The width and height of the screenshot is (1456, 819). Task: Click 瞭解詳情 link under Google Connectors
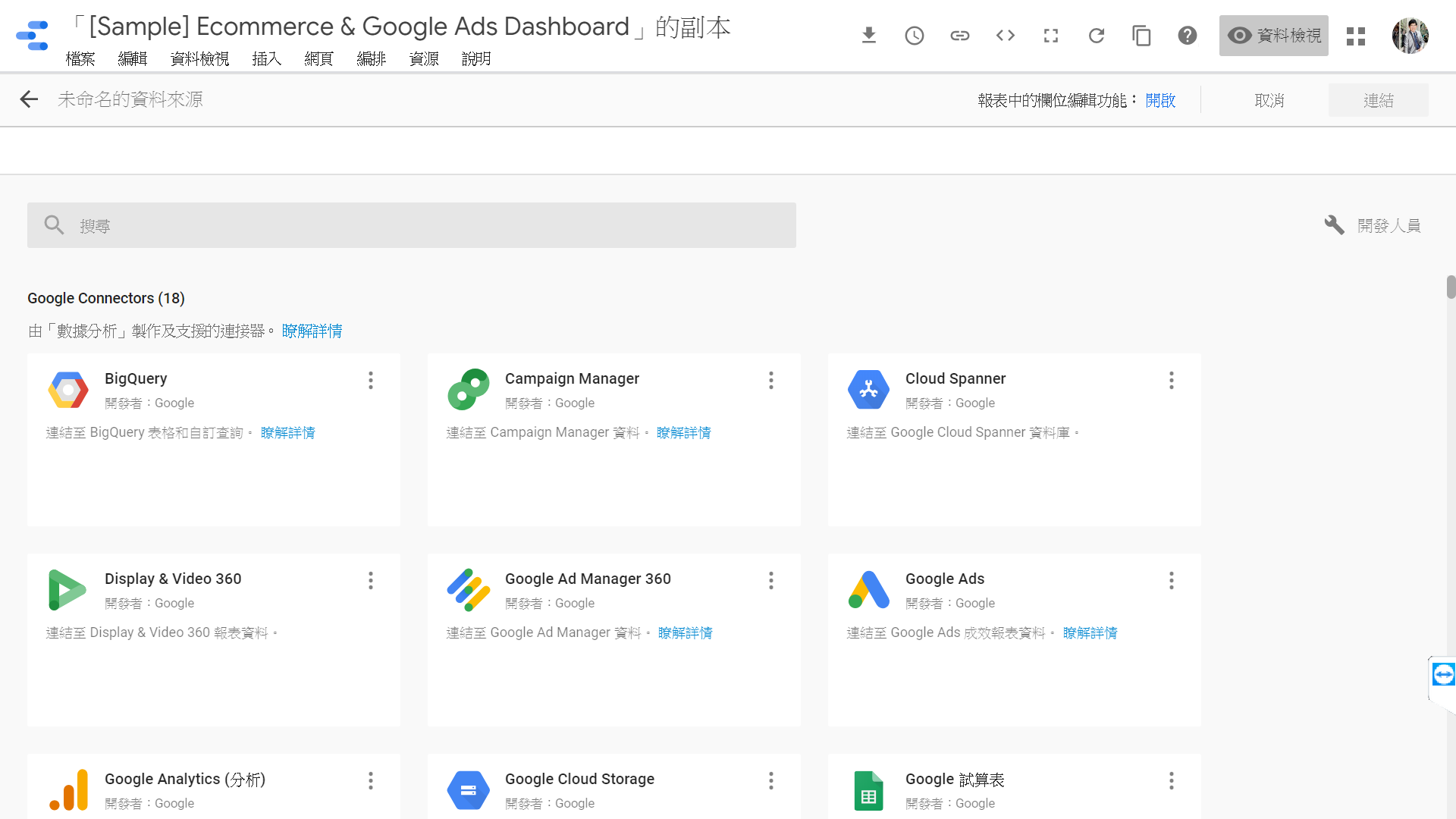[x=312, y=331]
